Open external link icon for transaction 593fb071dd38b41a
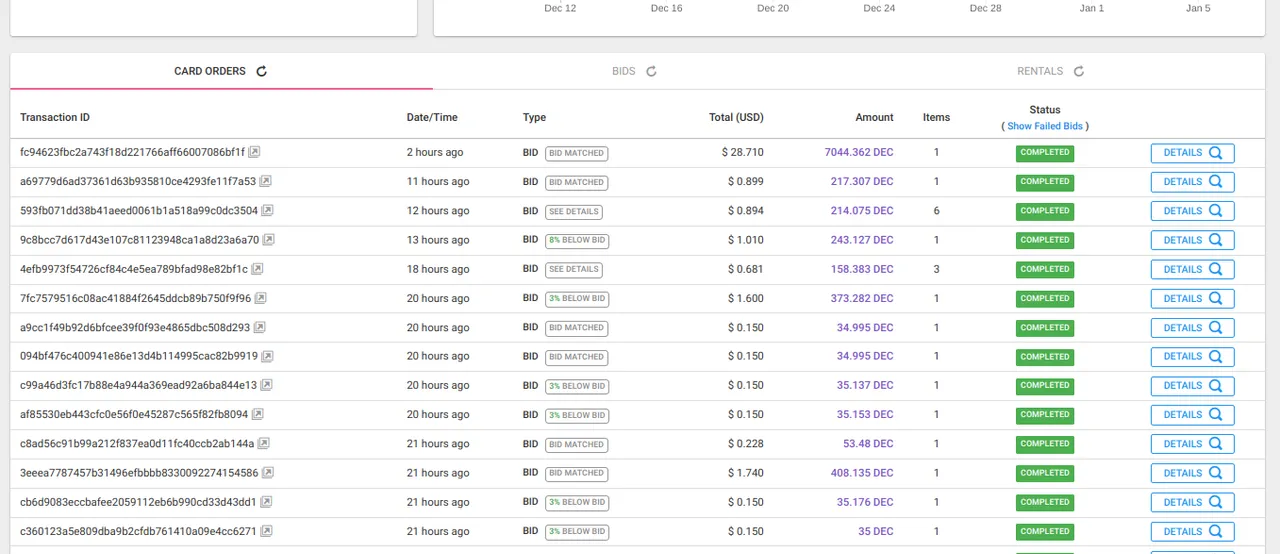 [x=267, y=211]
